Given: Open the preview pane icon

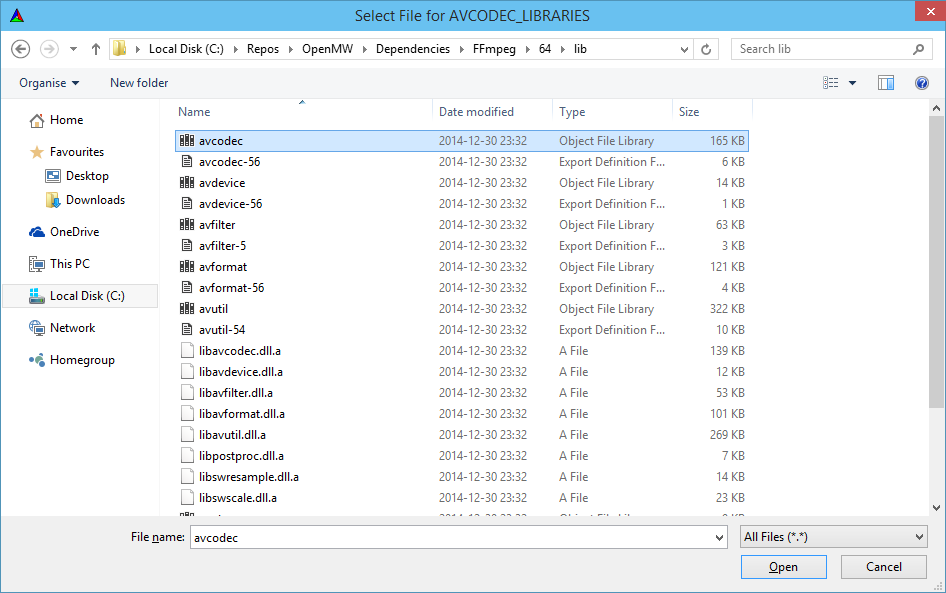Looking at the screenshot, I should 886,83.
